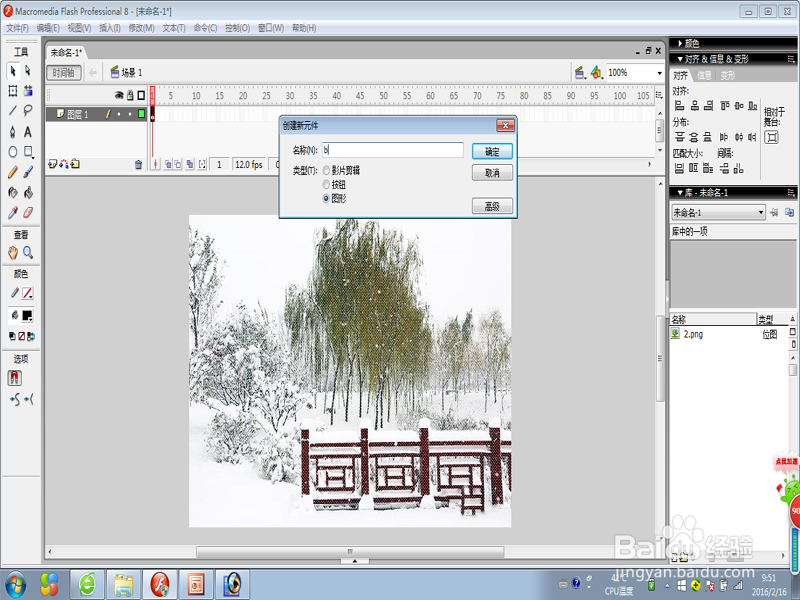Open the 100% zoom dropdown
Viewport: 800px width, 600px height.
659,73
